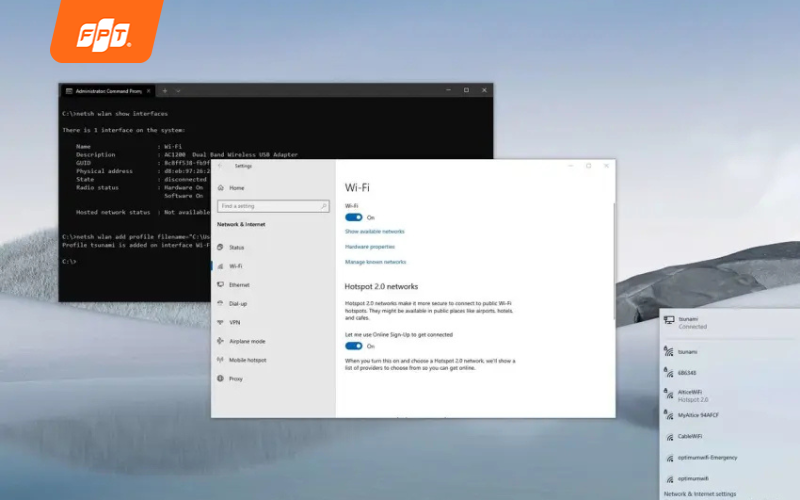Viewport: 800px width, 500px height.
Task: Open Proxy settings via its icon
Action: 220,379
